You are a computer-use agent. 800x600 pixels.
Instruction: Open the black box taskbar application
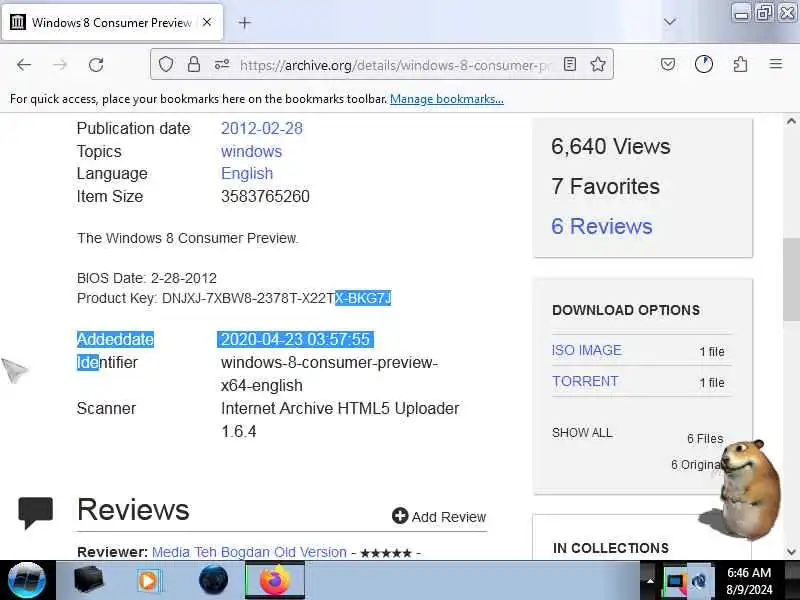[88, 580]
